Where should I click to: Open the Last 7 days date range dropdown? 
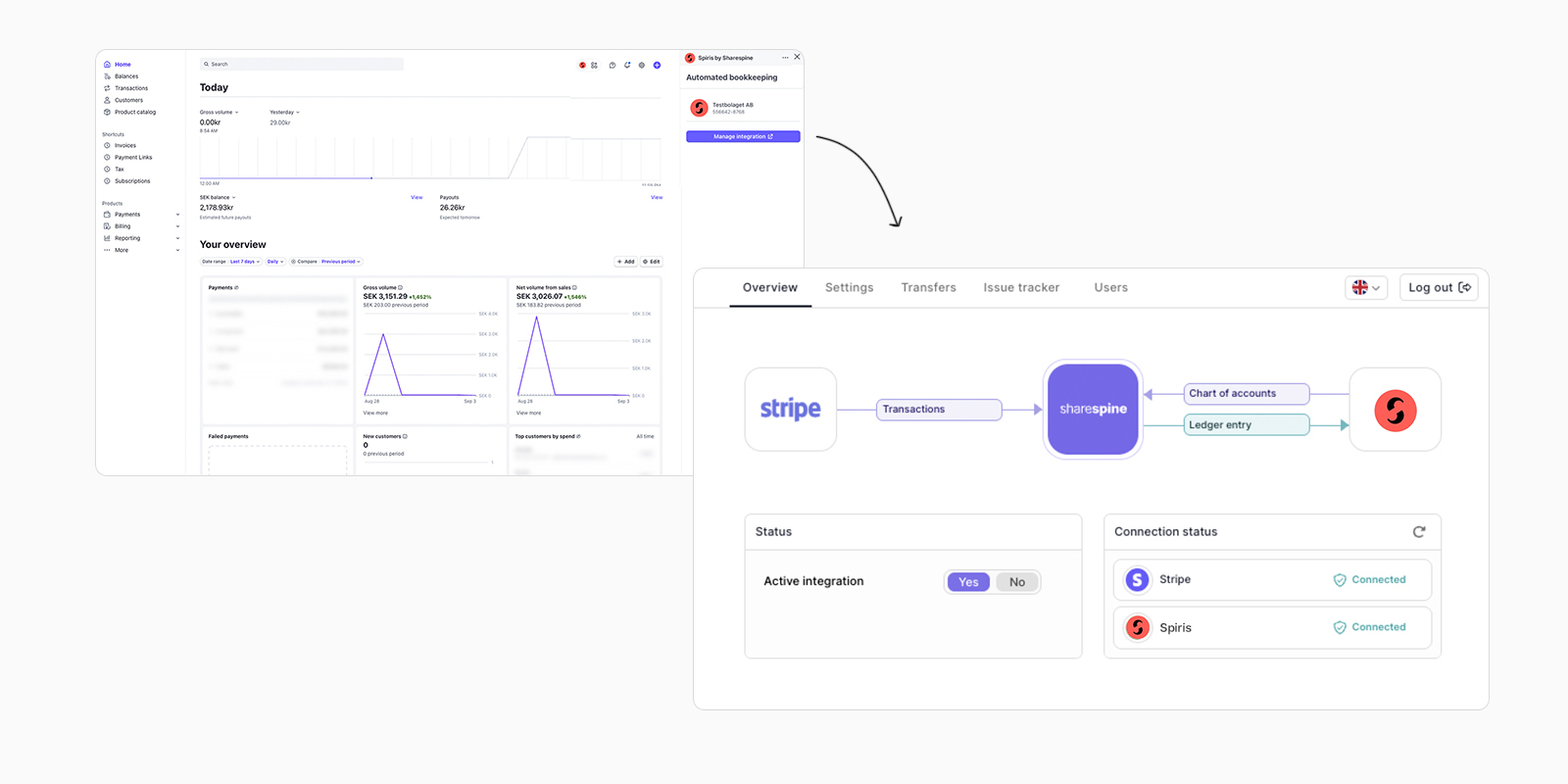point(245,262)
